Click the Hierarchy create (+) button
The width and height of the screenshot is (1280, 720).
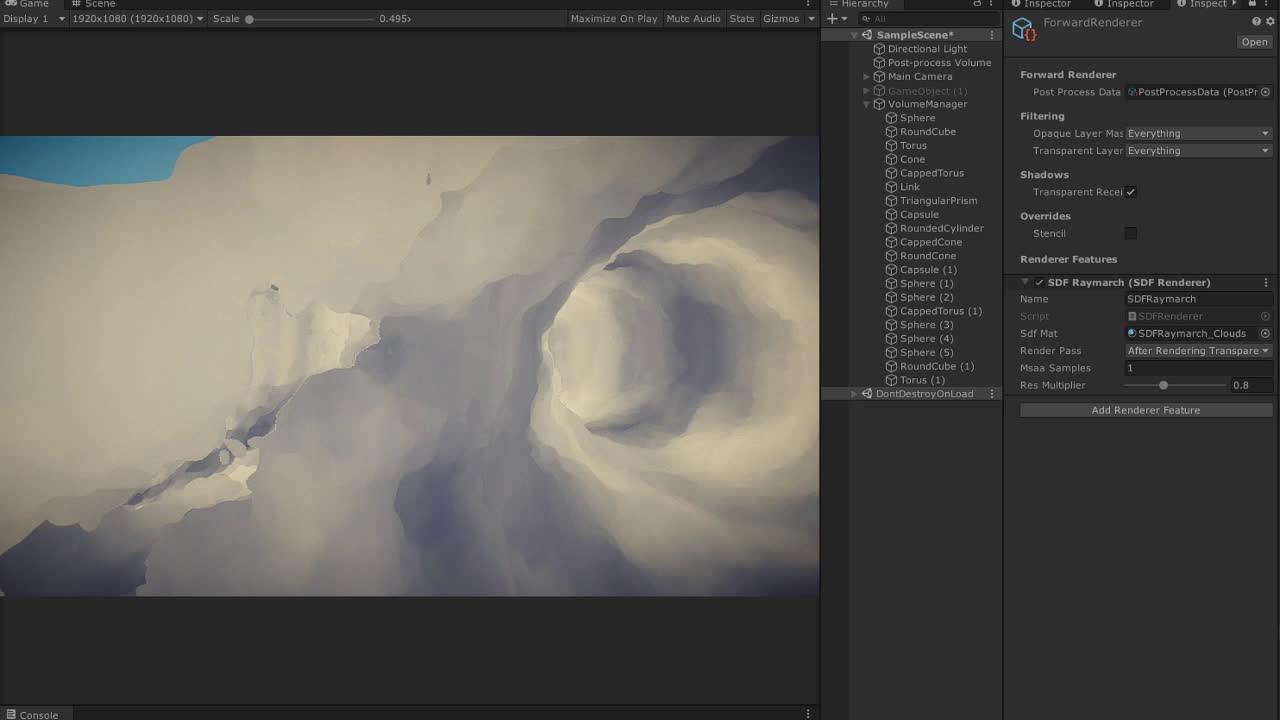pos(832,19)
